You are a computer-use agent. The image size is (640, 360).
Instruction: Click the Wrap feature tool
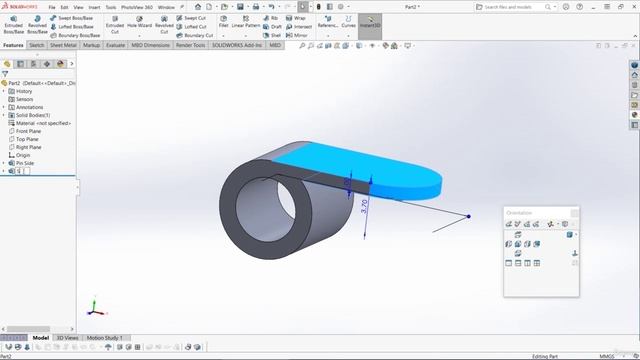pyautogui.click(x=296, y=18)
